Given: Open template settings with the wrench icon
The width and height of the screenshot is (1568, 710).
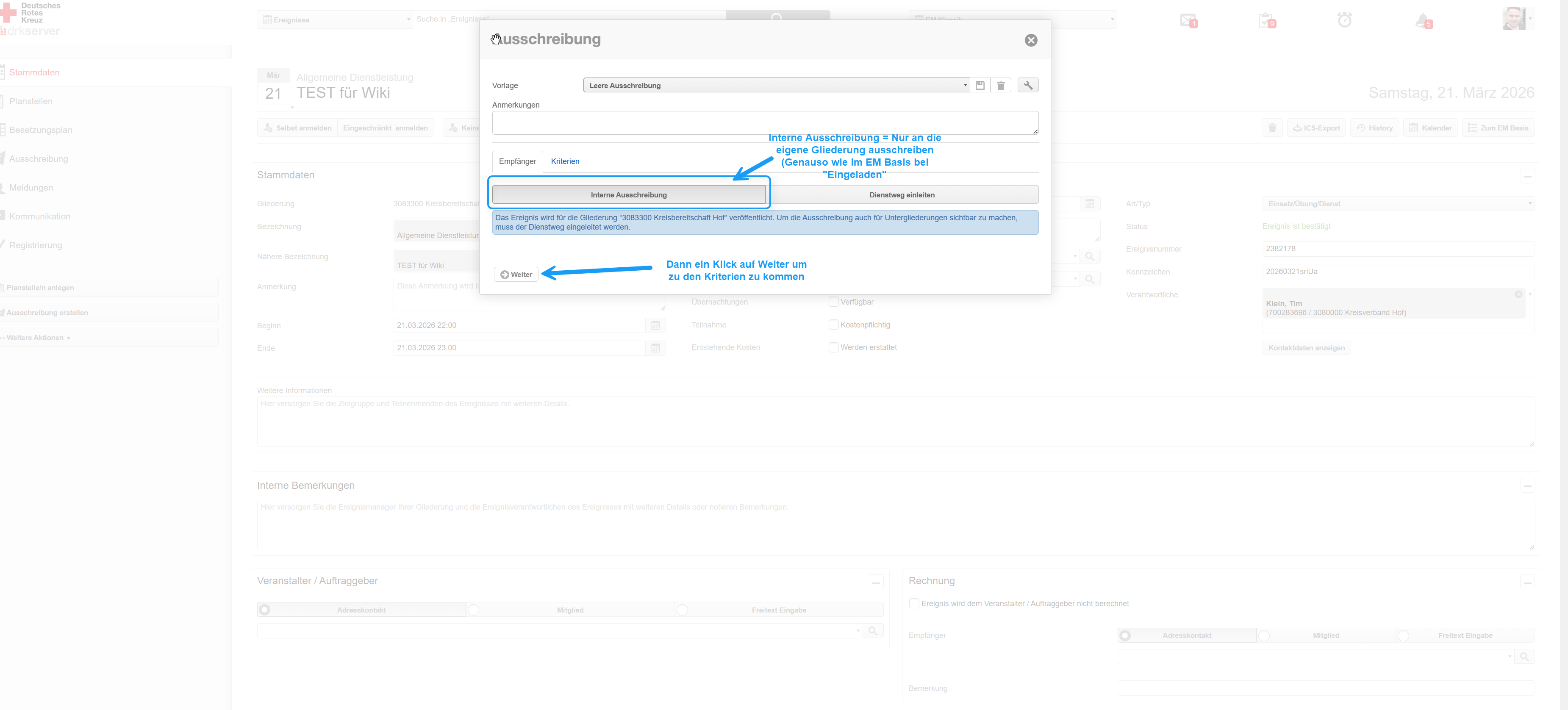Looking at the screenshot, I should (1027, 85).
